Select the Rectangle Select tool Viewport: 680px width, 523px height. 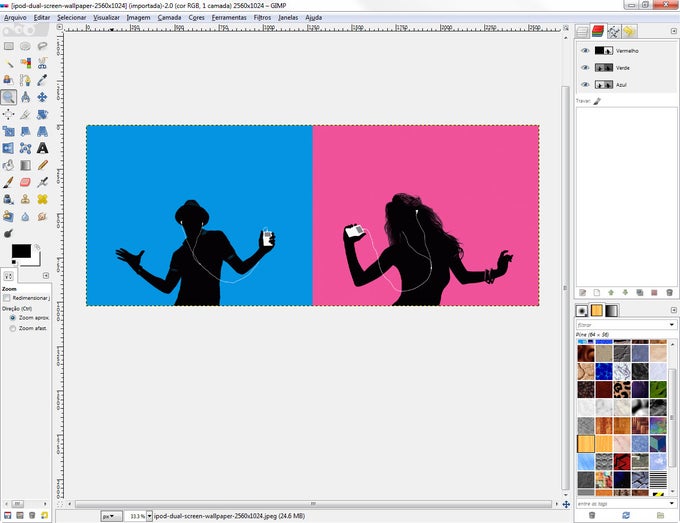point(9,46)
